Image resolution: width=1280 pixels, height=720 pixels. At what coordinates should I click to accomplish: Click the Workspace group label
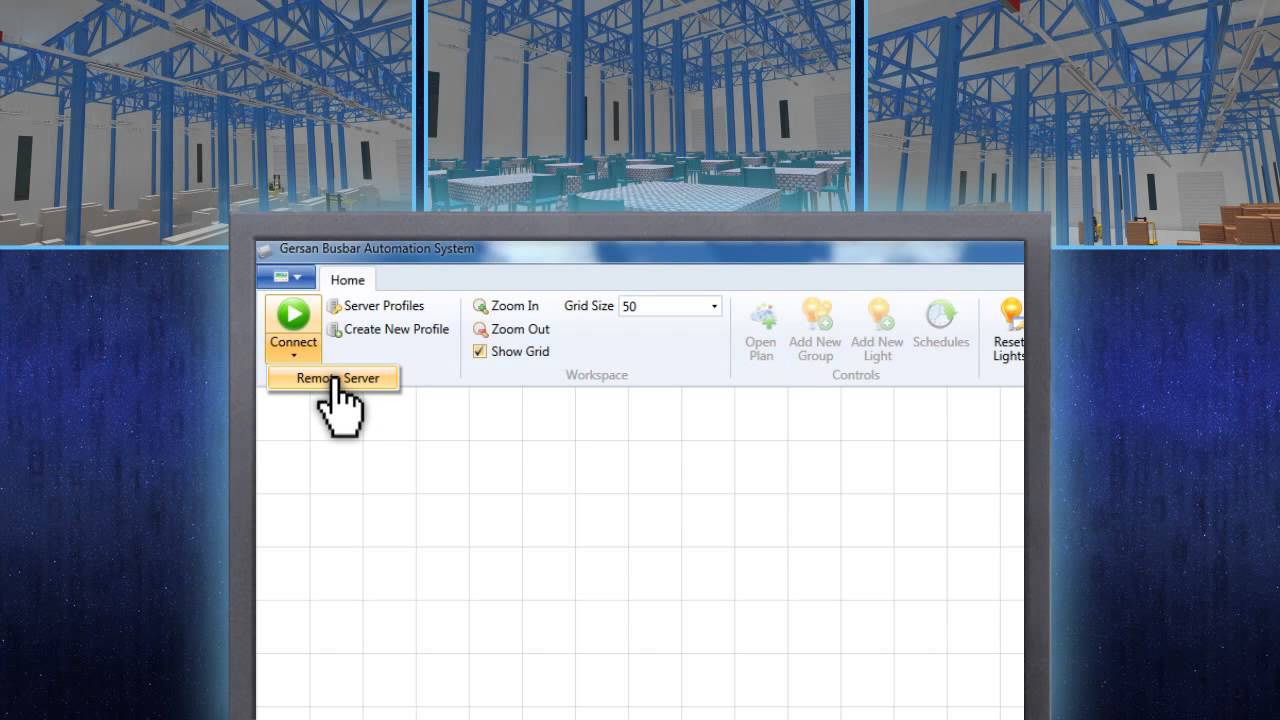click(x=597, y=375)
